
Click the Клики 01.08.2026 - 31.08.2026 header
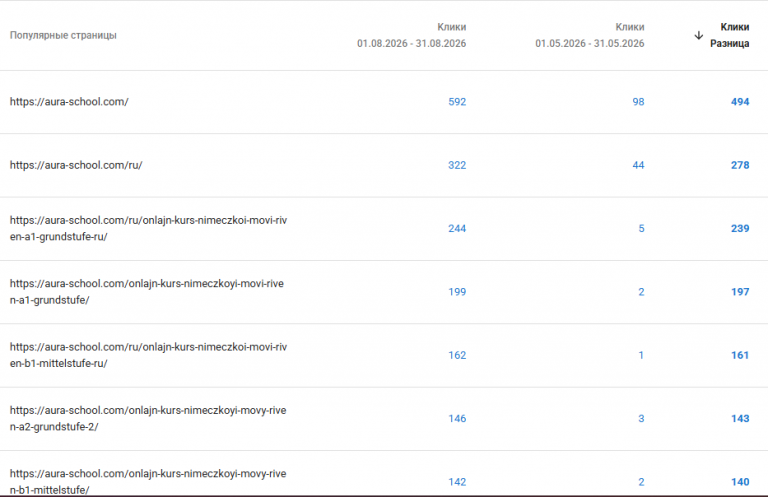click(411, 35)
